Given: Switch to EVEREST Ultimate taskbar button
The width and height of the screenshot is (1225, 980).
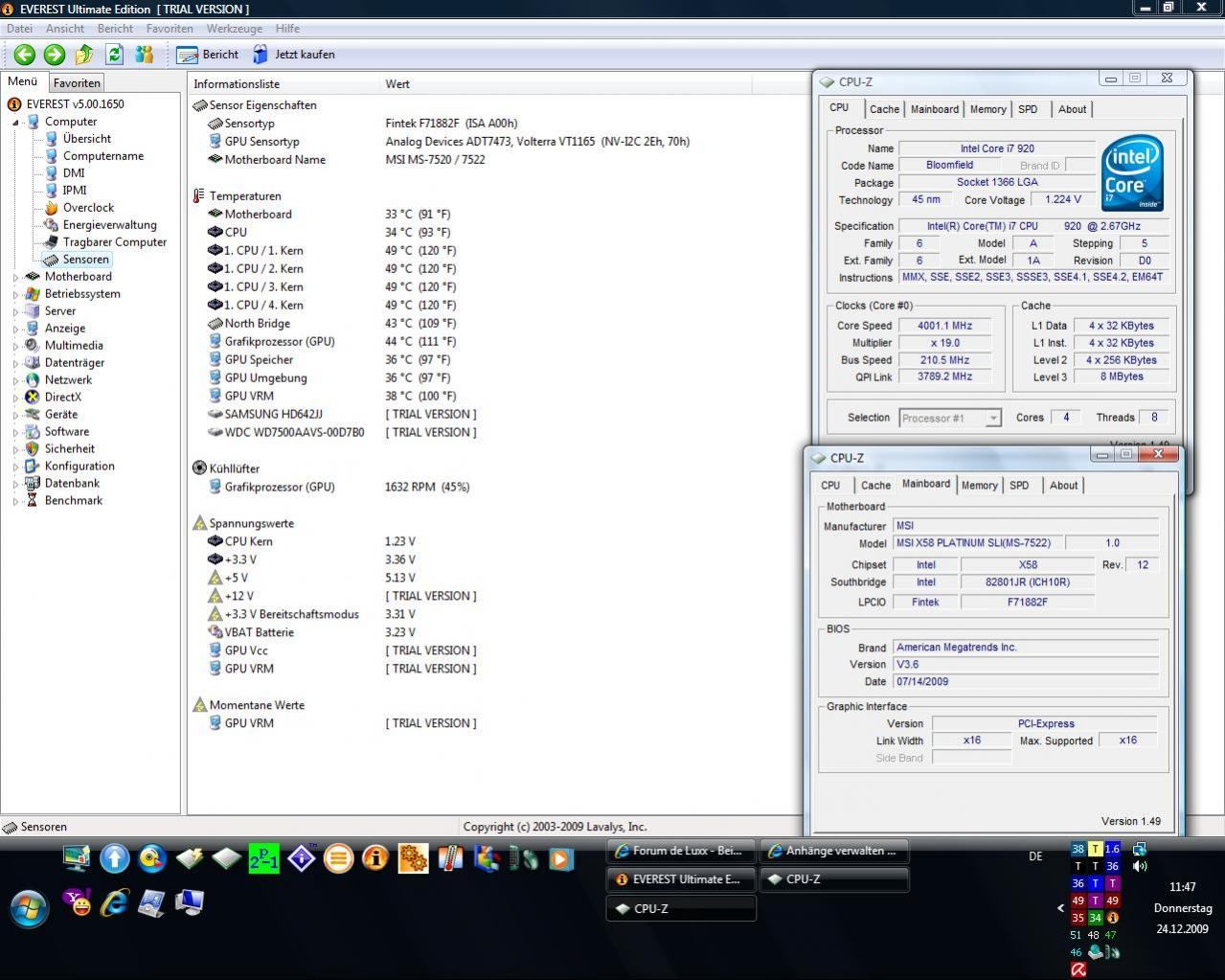Looking at the screenshot, I should tap(681, 879).
